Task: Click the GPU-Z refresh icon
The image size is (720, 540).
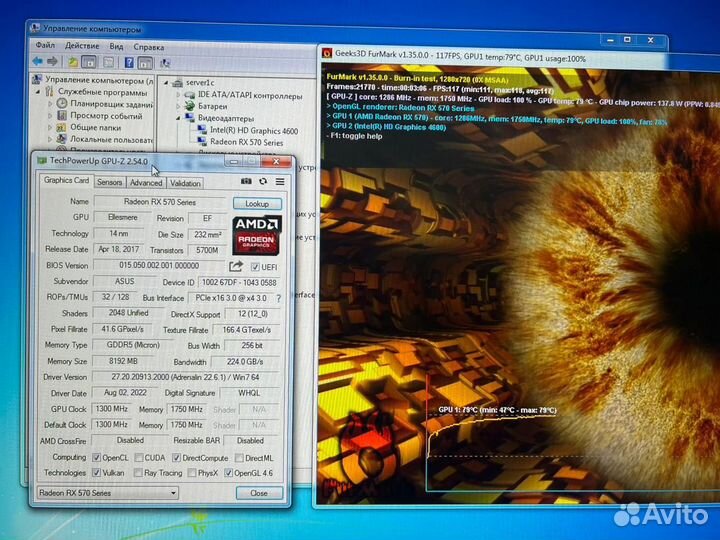Action: pyautogui.click(x=263, y=181)
